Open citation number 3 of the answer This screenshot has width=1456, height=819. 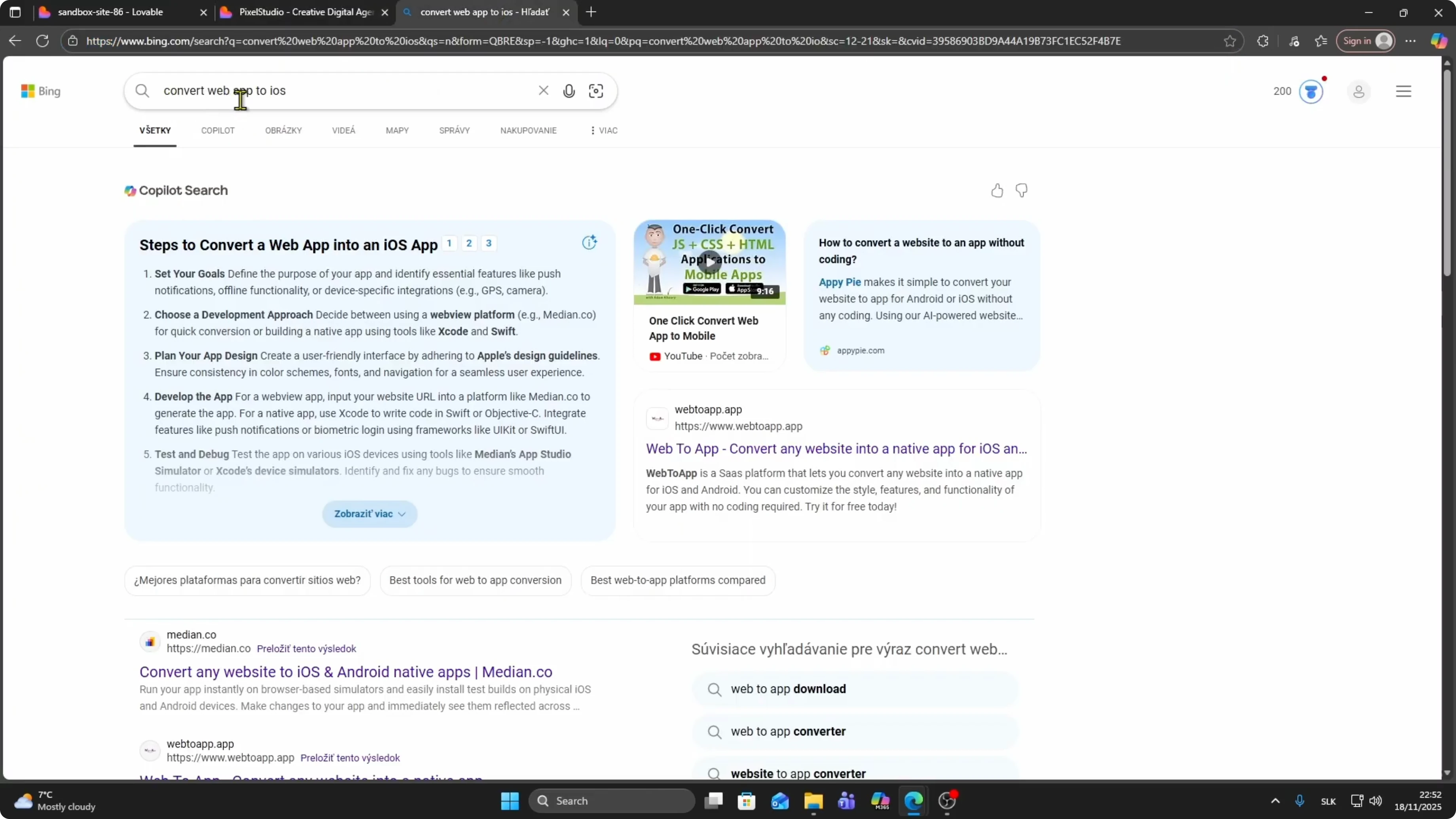click(x=489, y=243)
